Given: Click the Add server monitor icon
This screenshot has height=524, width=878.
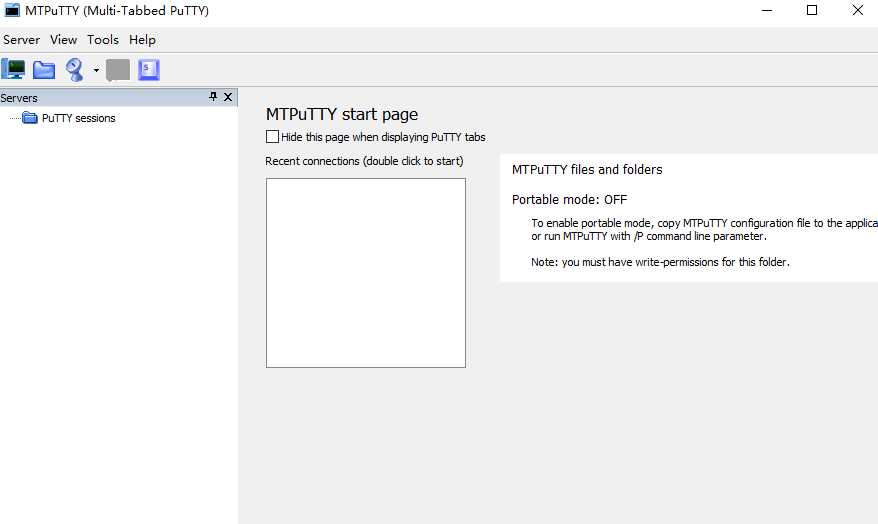Looking at the screenshot, I should [x=13, y=69].
